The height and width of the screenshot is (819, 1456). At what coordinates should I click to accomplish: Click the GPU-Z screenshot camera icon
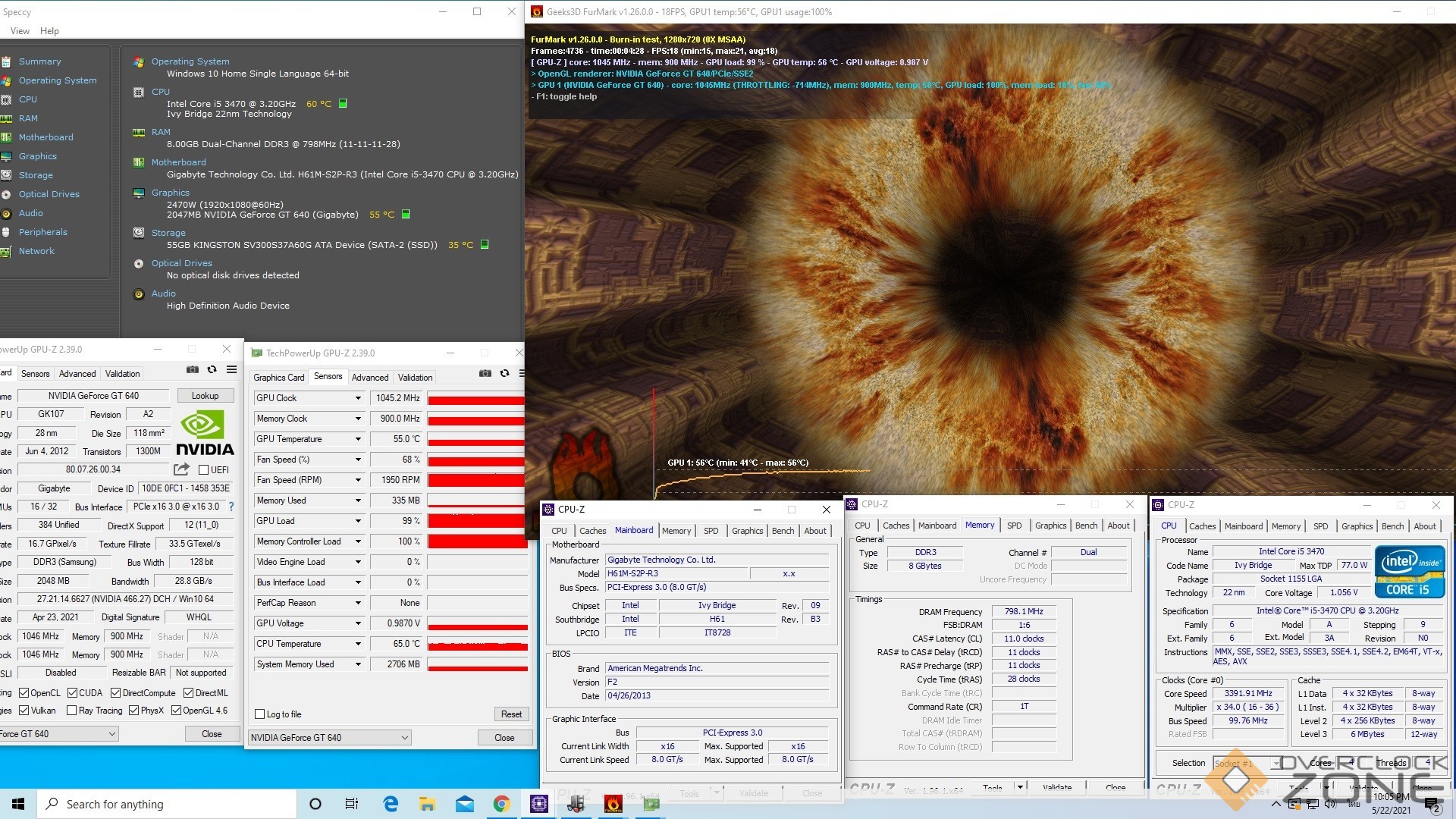193,369
